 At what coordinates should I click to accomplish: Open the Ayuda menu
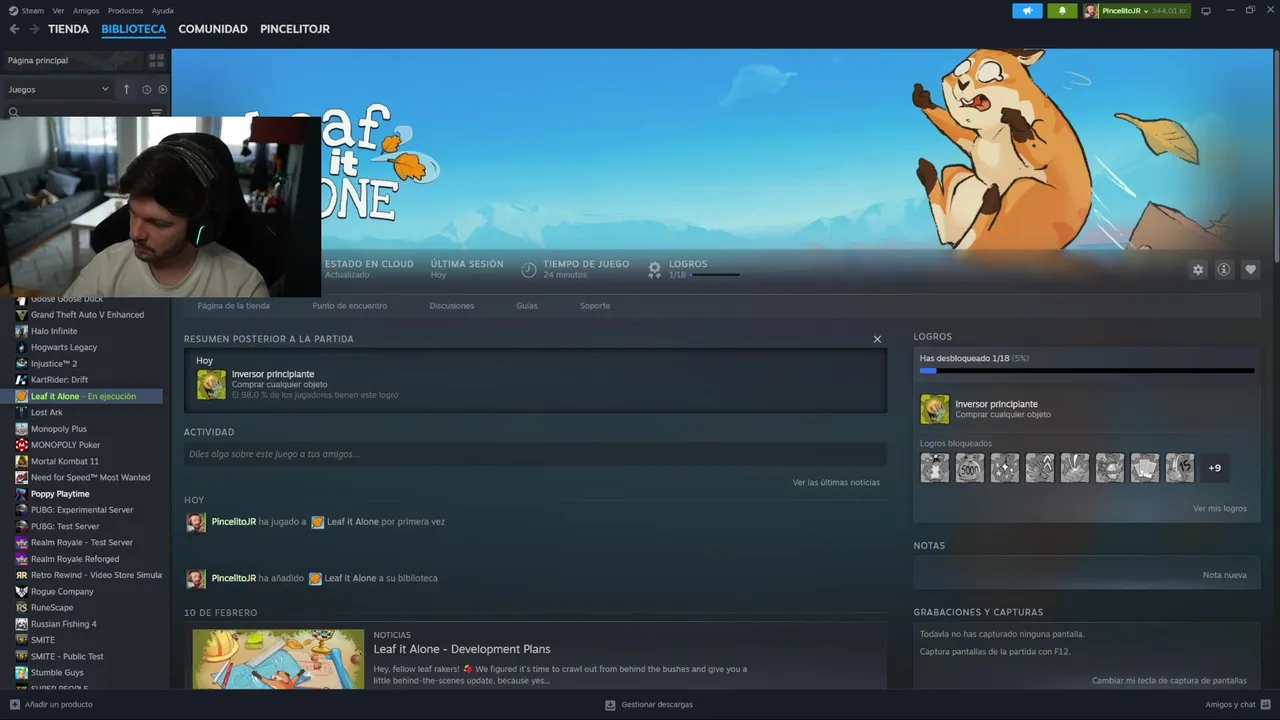pyautogui.click(x=162, y=11)
